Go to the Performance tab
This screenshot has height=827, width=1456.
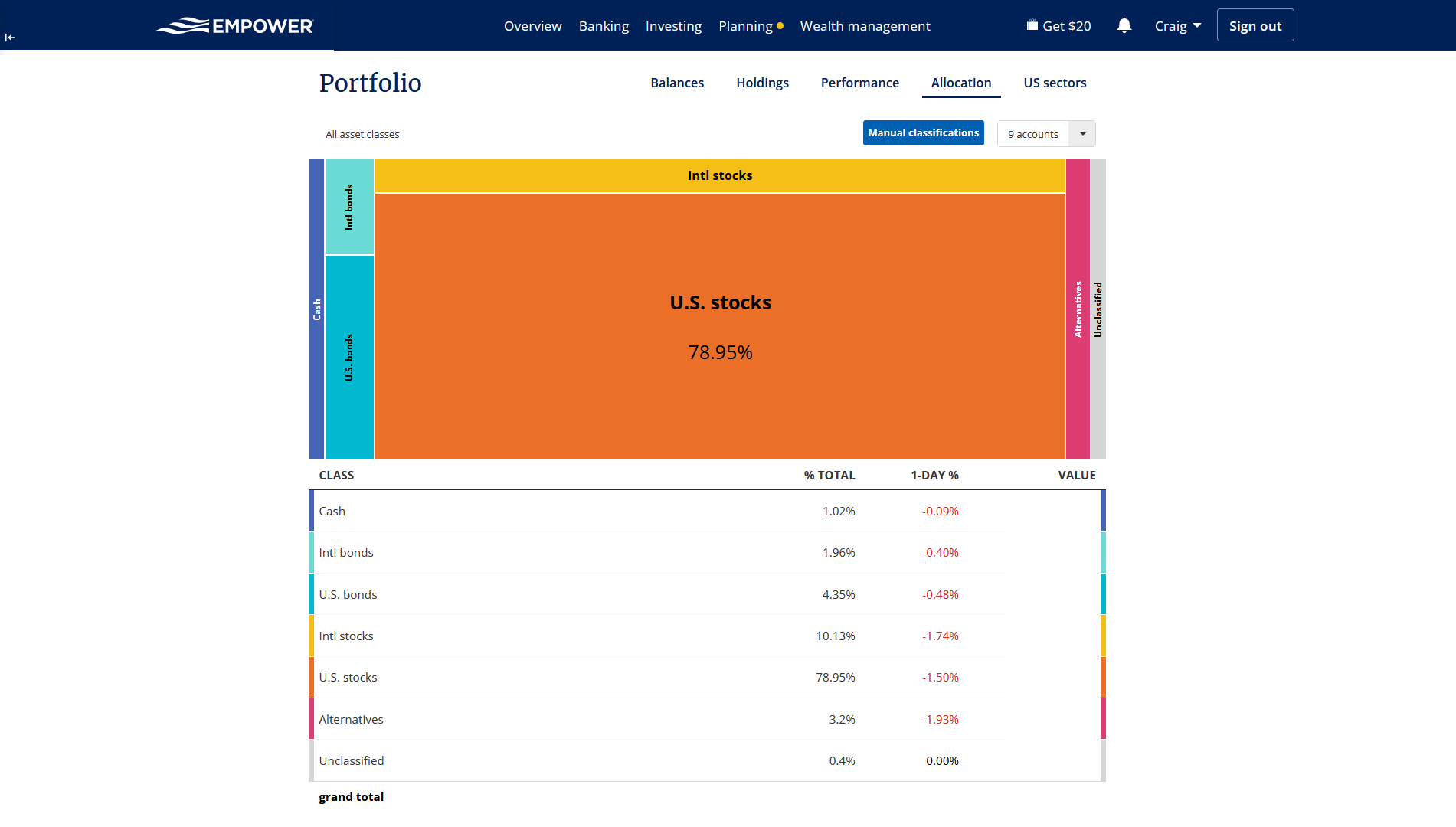coord(859,83)
